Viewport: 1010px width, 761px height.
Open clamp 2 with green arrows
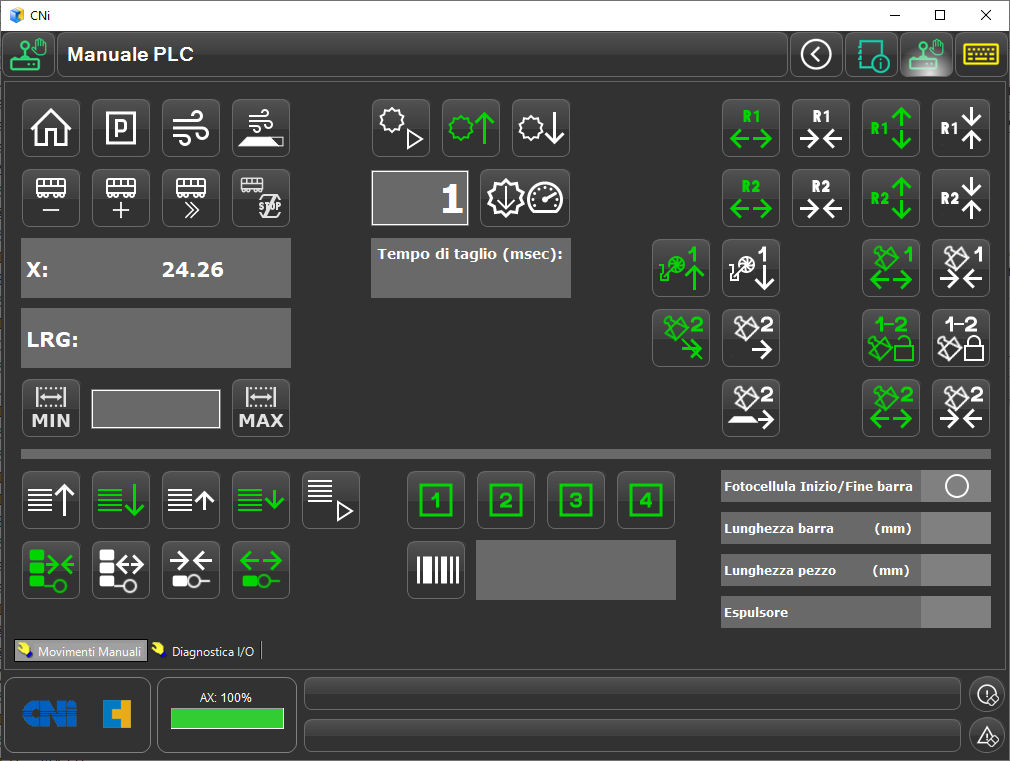point(891,409)
